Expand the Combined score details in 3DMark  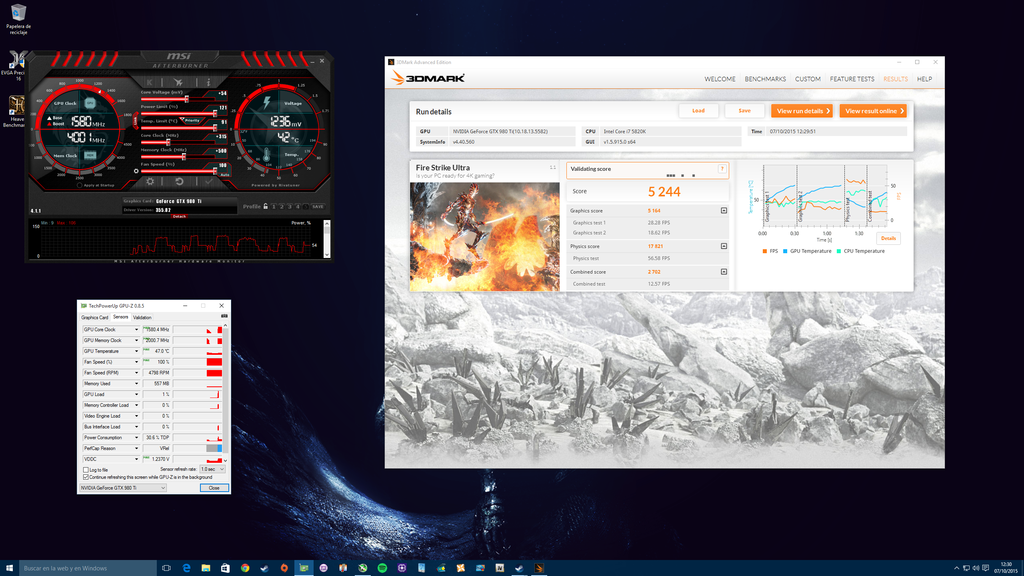pos(724,272)
